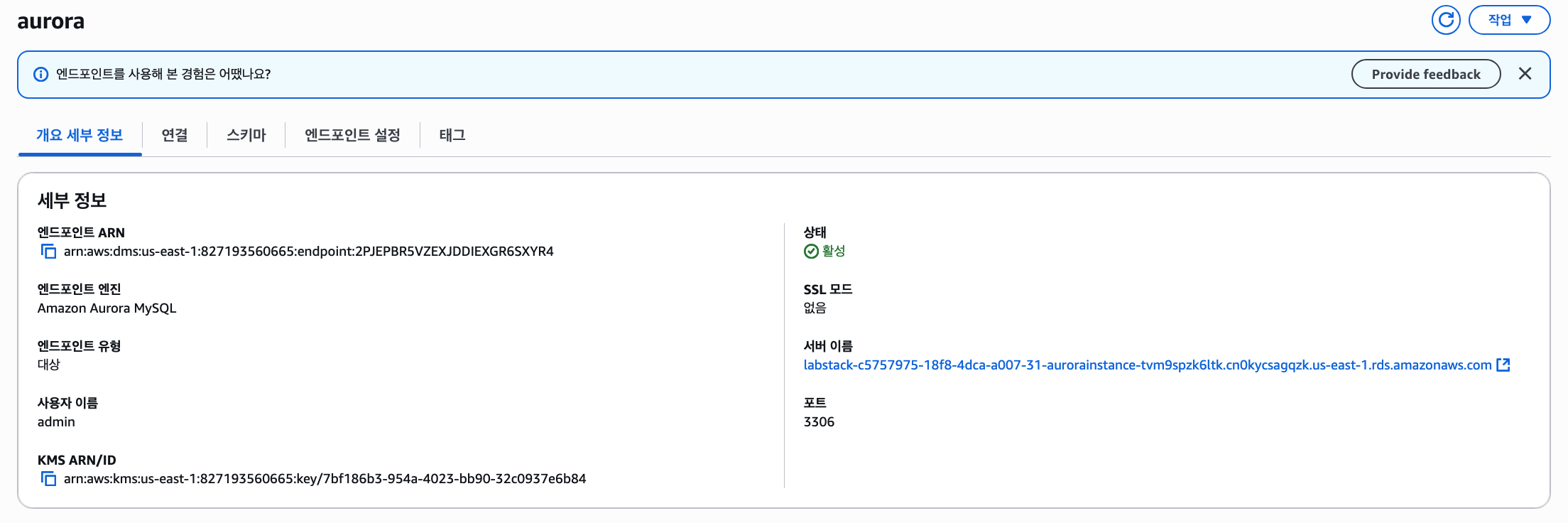Copy the KMS ARN with copy icon
The height and width of the screenshot is (523, 1568).
point(48,478)
